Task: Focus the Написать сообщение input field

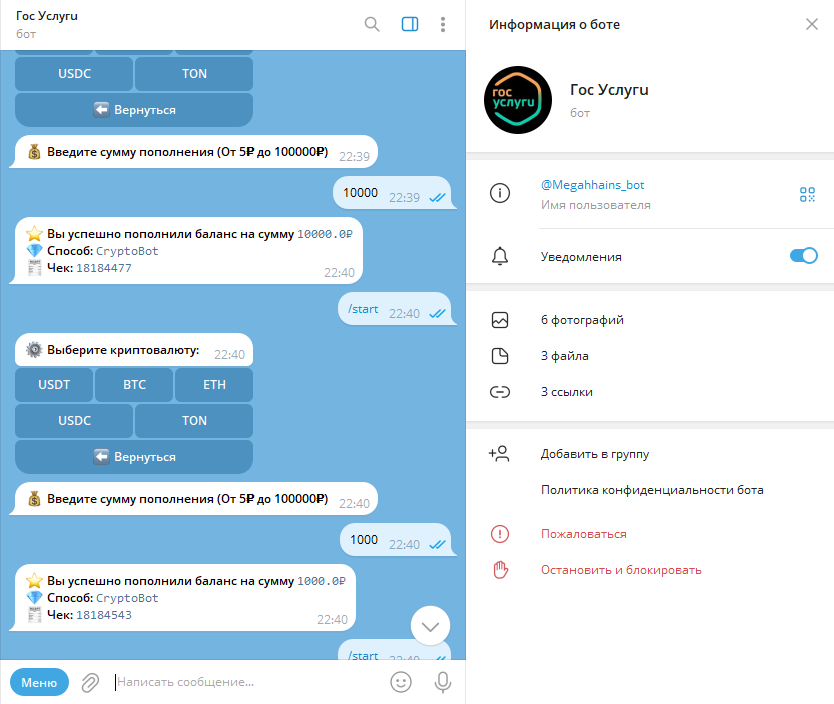Action: pyautogui.click(x=247, y=682)
